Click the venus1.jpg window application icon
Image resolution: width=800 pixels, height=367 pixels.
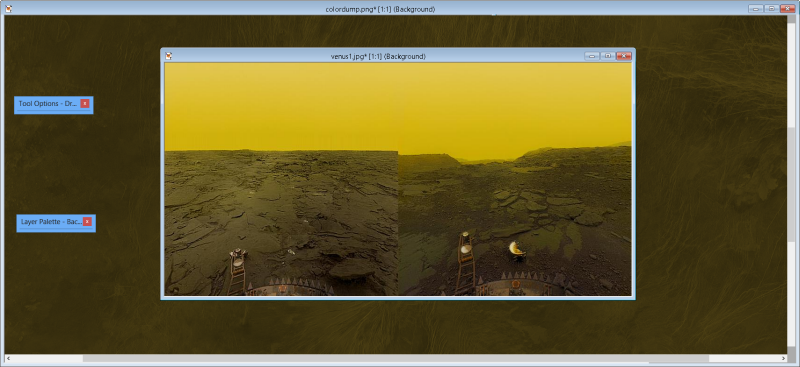coord(169,56)
